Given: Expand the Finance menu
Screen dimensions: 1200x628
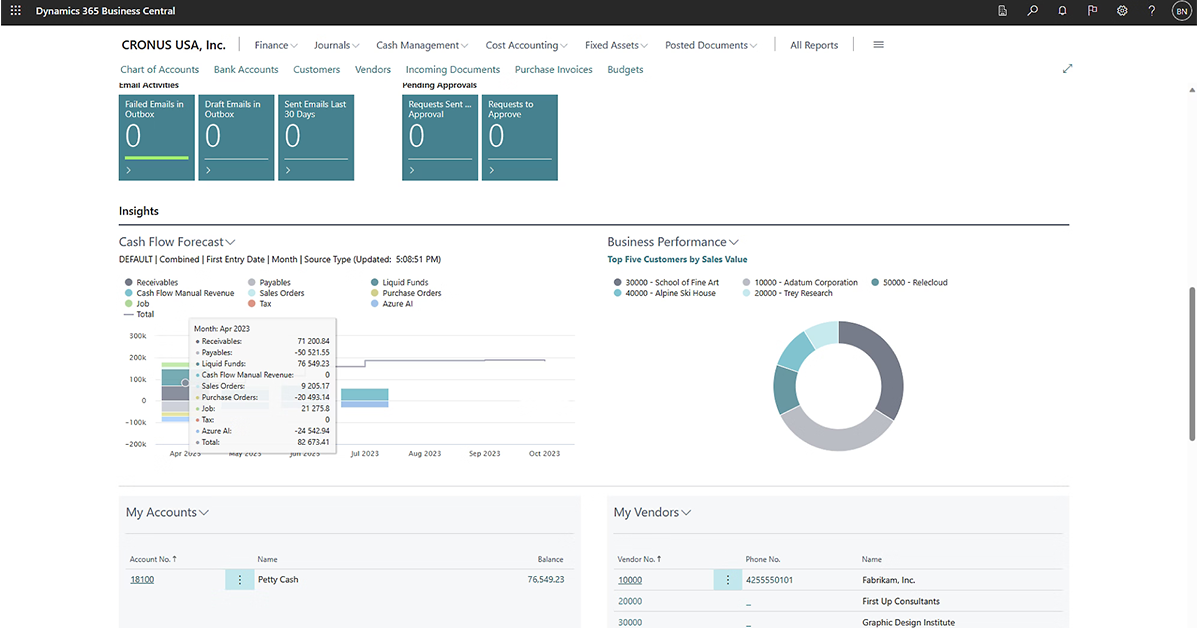Looking at the screenshot, I should [276, 45].
